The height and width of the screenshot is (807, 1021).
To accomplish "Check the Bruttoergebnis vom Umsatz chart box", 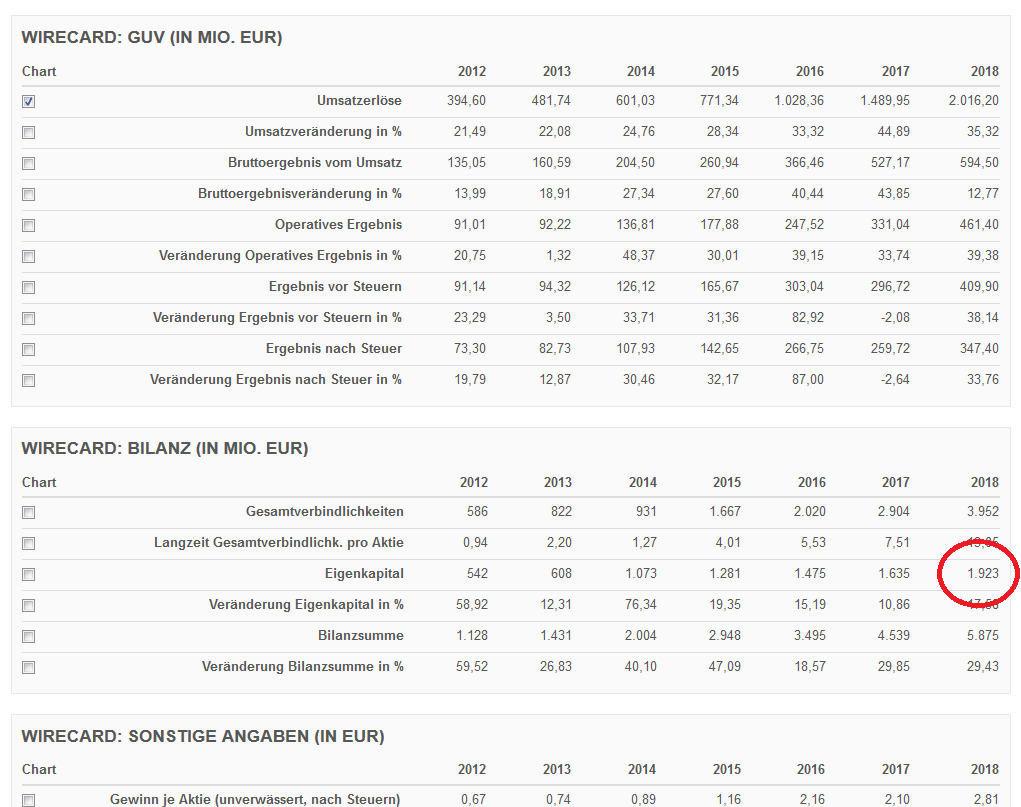I will [x=28, y=162].
